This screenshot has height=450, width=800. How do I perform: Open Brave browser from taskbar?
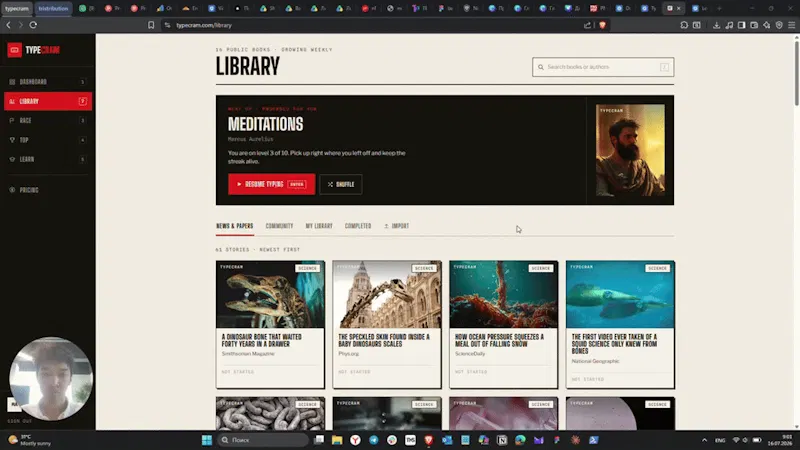(x=429, y=440)
